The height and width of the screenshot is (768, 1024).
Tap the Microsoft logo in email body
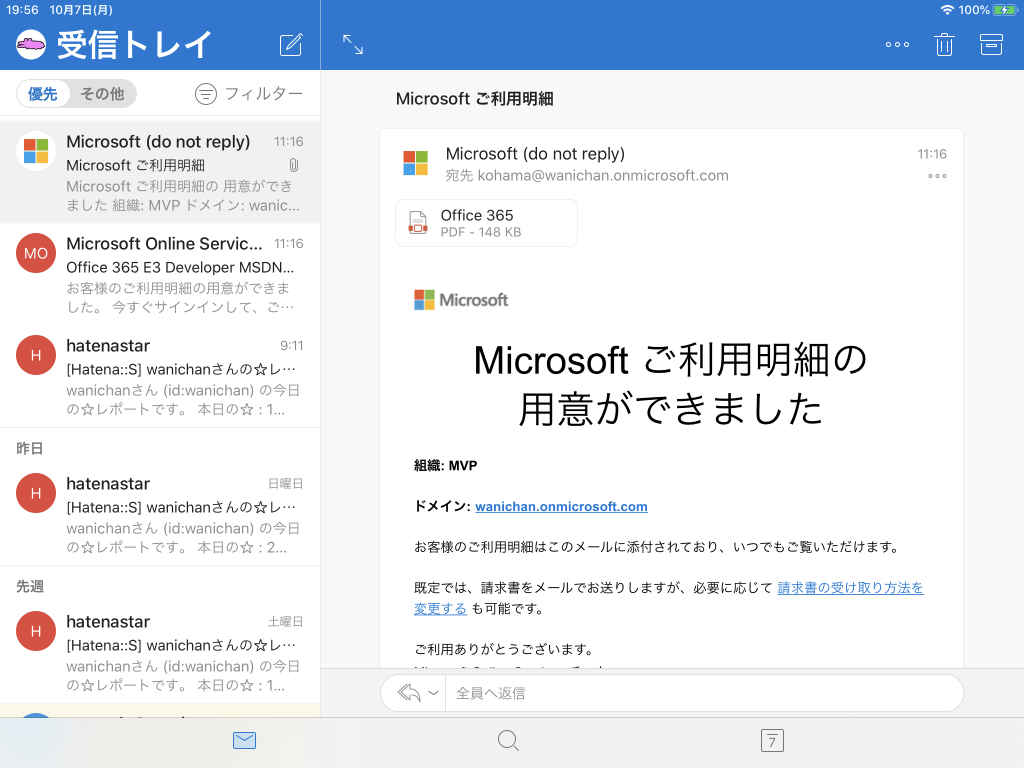(x=461, y=300)
